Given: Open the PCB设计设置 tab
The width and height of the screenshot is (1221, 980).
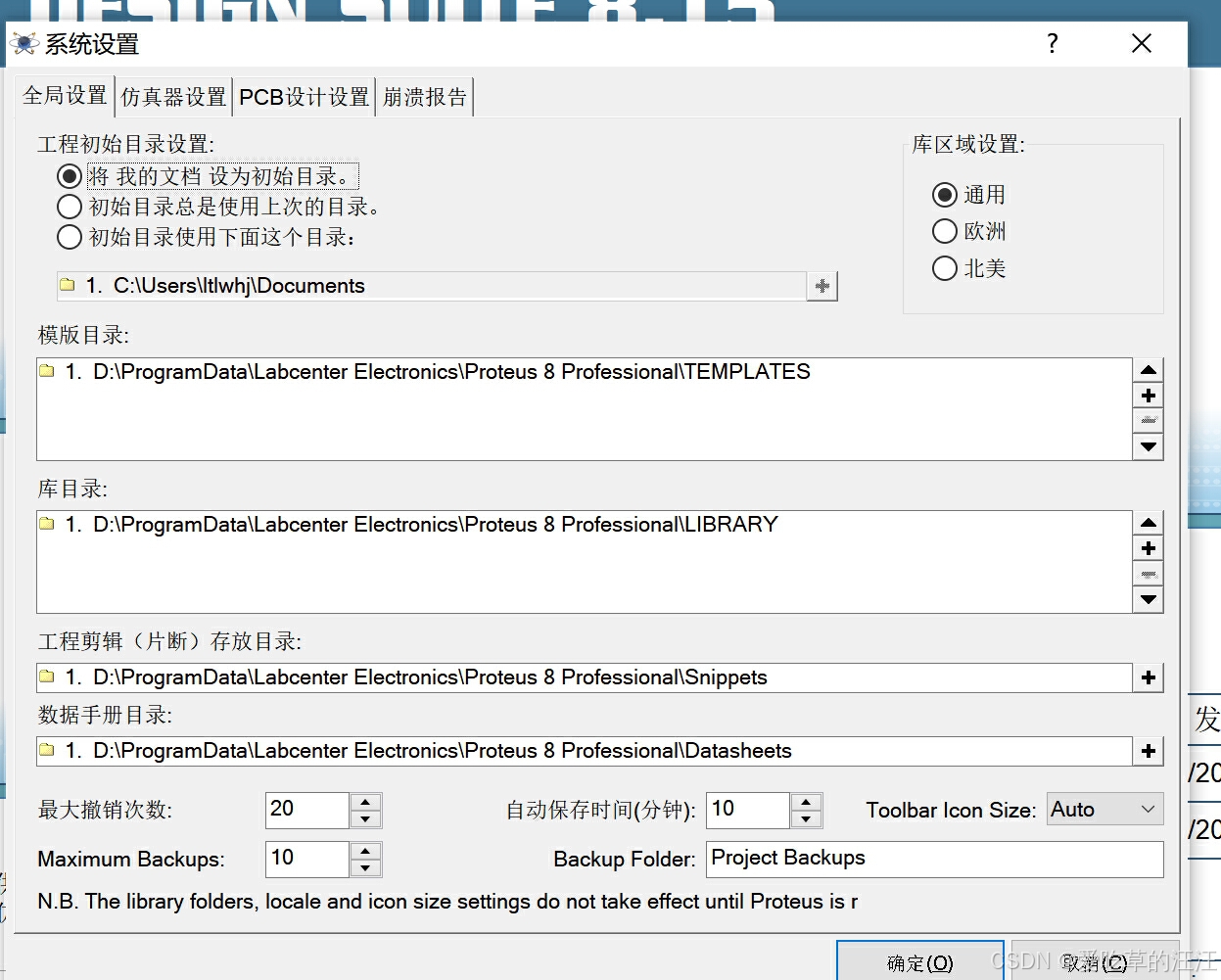Looking at the screenshot, I should 304,97.
